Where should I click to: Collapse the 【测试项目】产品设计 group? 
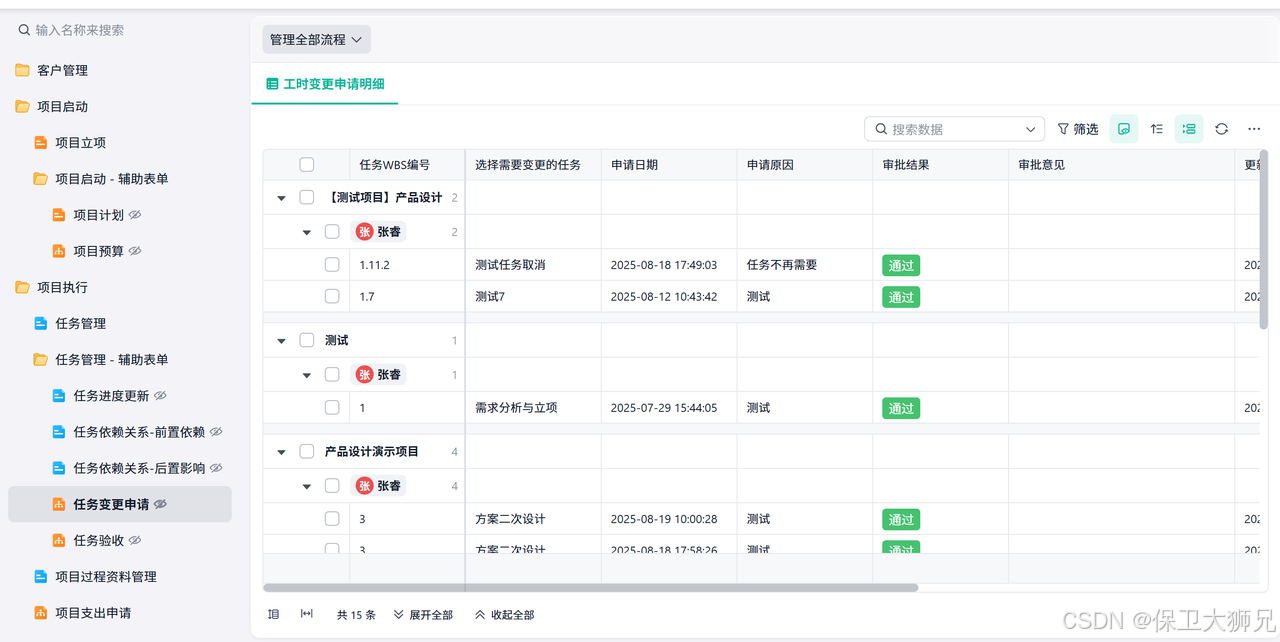(x=282, y=198)
